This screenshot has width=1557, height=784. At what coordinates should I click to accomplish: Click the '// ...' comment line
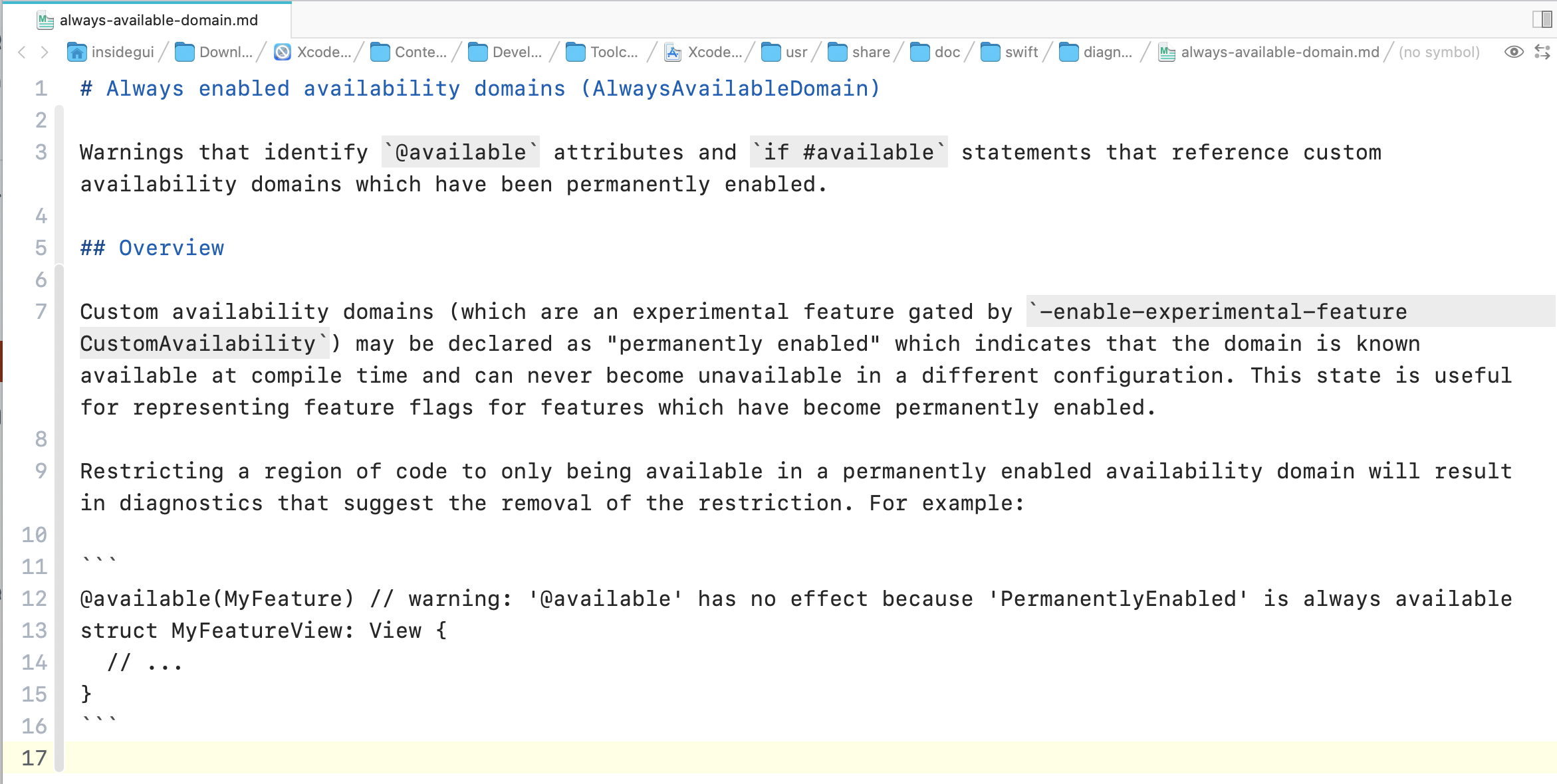145,662
